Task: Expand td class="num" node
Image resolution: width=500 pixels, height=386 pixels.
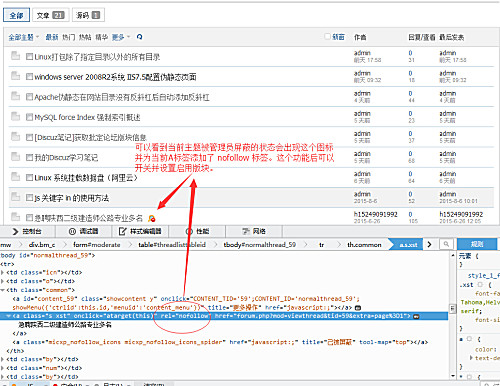Action: coord(3,368)
